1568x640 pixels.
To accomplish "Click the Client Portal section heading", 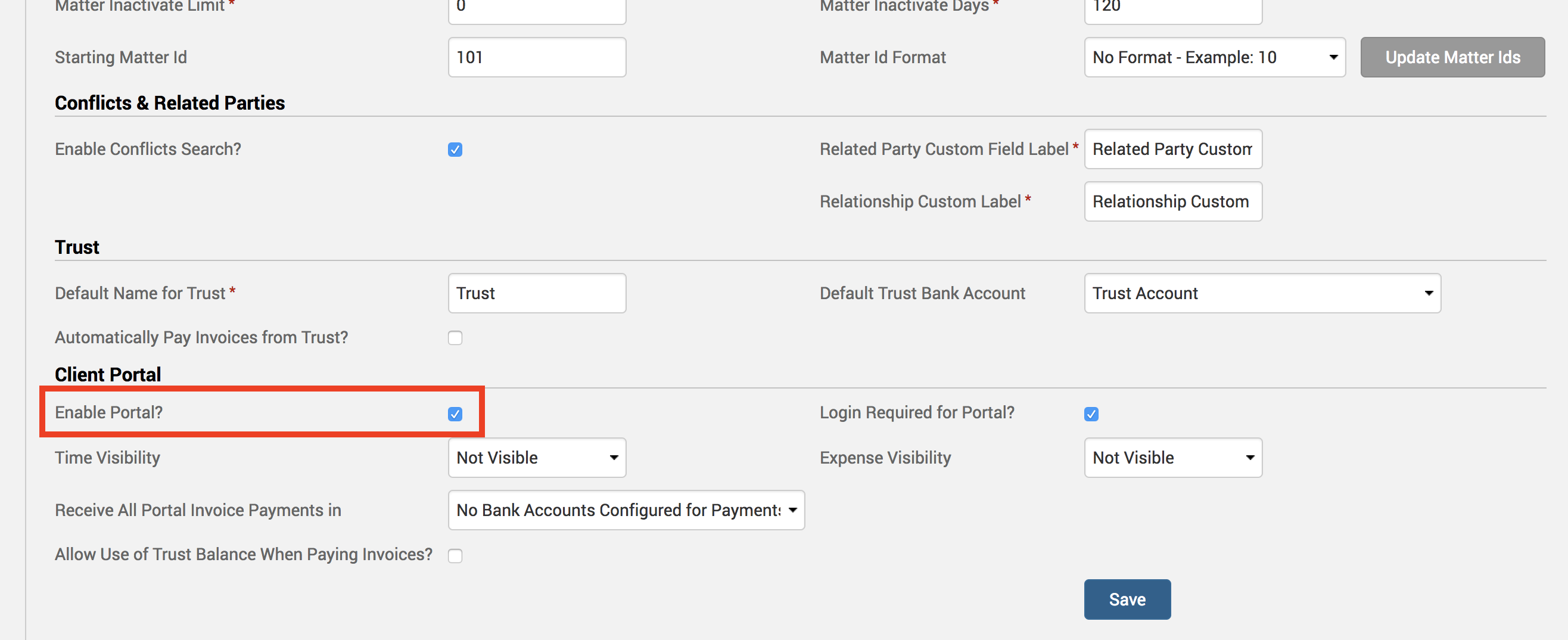I will [108, 374].
